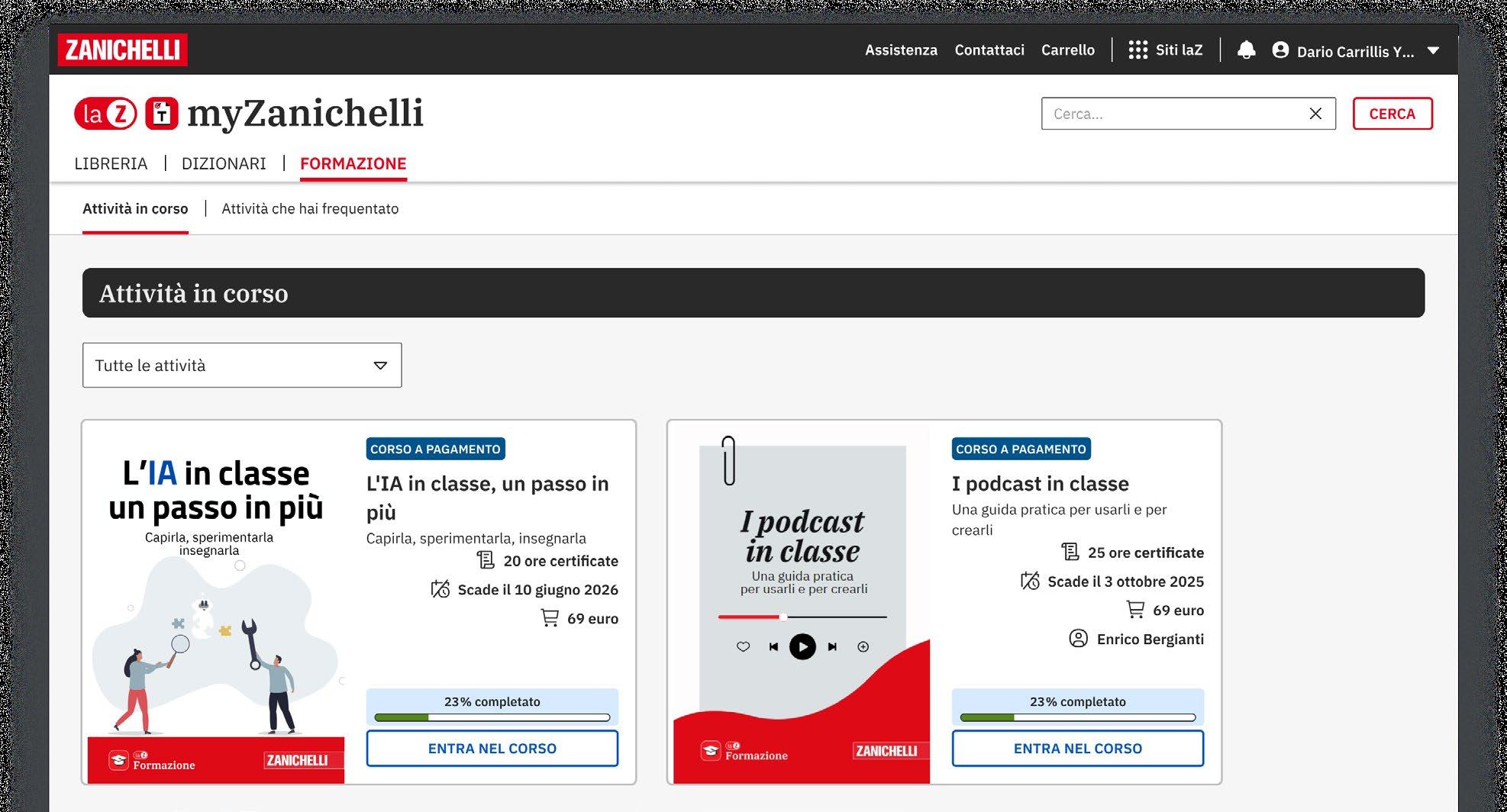Click progress bar of L'IA in classe course

coord(492,717)
